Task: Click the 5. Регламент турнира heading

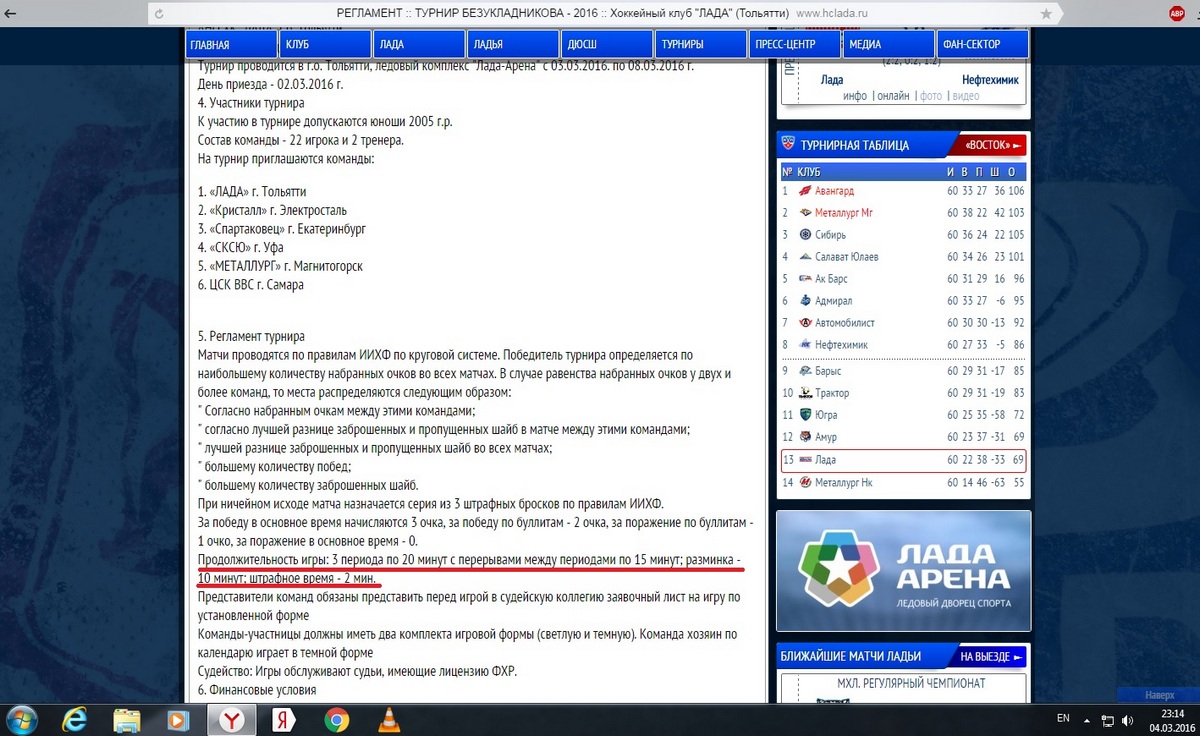Action: (x=251, y=337)
